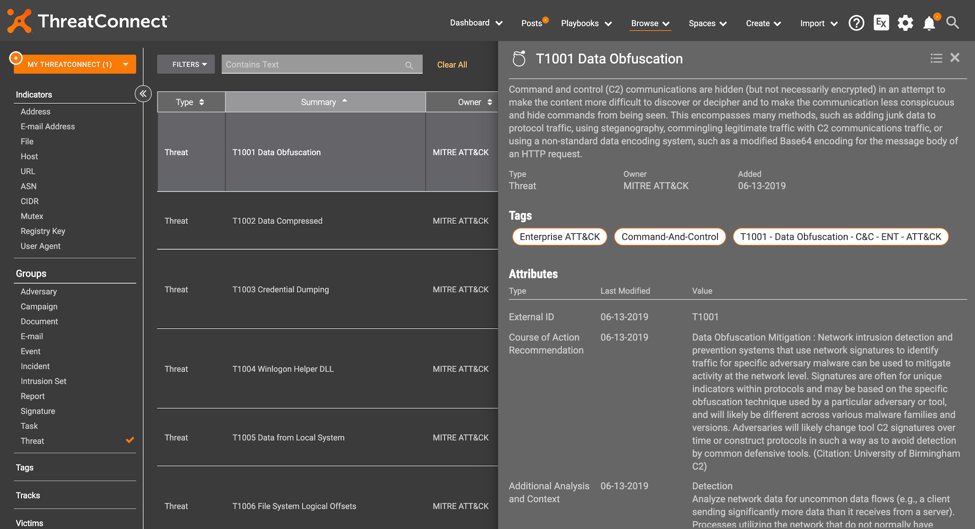Expand the Create menu
Image resolution: width=975 pixels, height=529 pixels.
click(x=763, y=23)
